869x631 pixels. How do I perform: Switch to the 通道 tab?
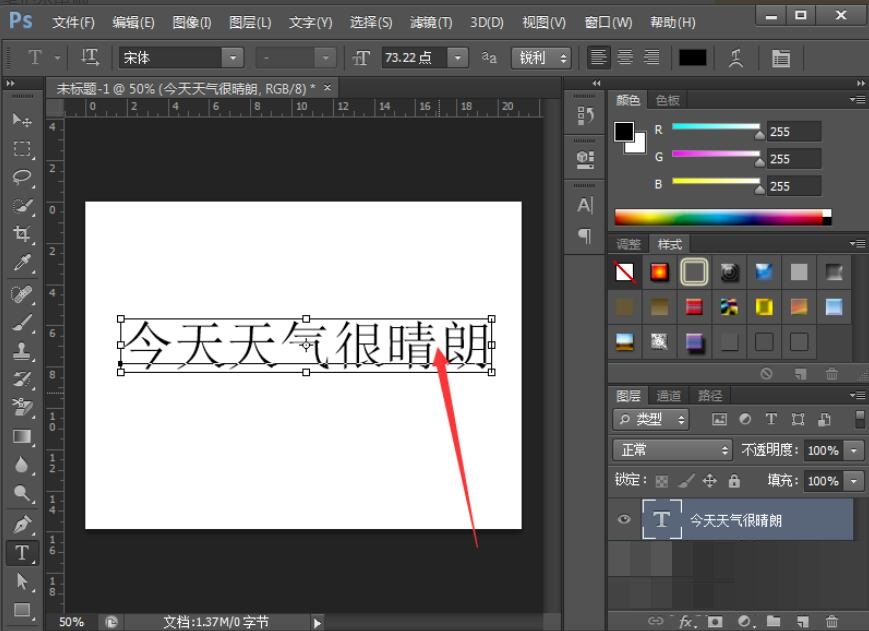pyautogui.click(x=669, y=396)
